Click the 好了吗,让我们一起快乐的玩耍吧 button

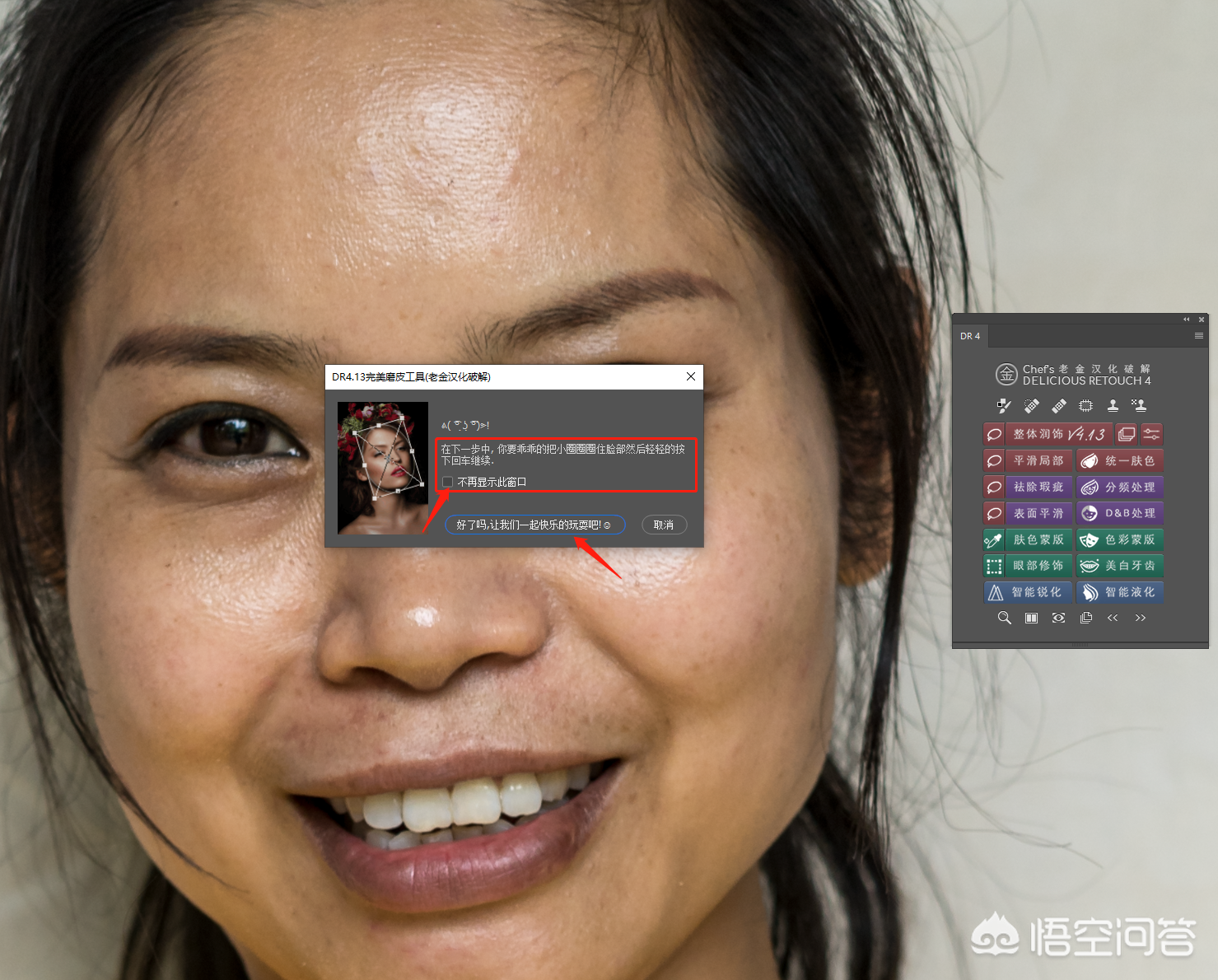click(534, 525)
